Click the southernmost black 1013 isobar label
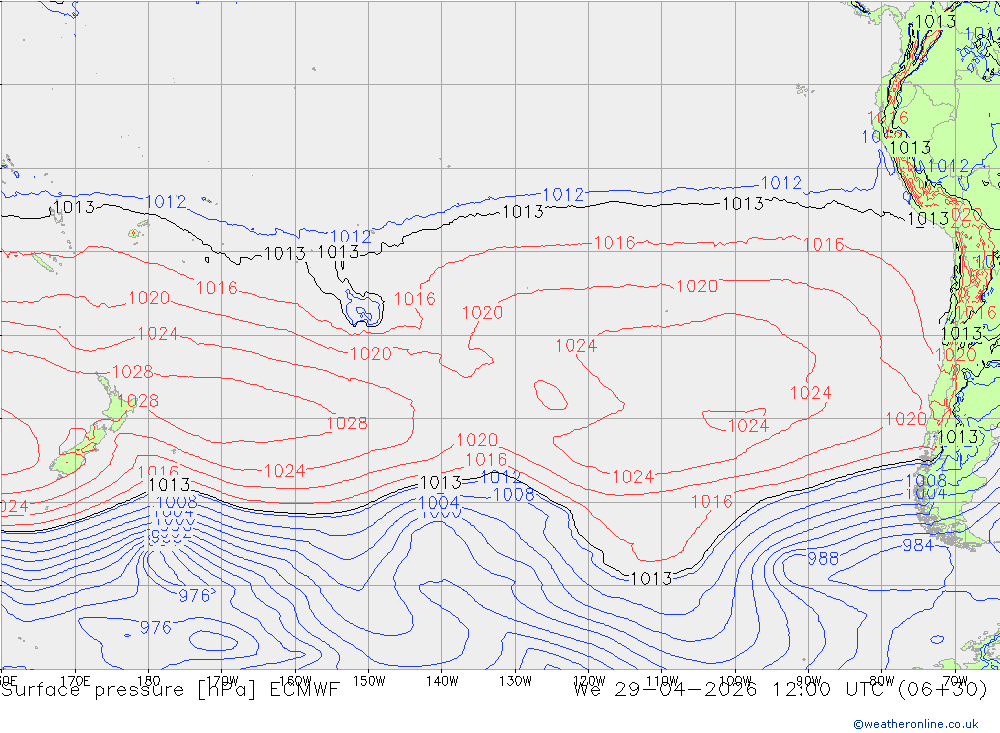The height and width of the screenshot is (733, 1000). pos(651,579)
